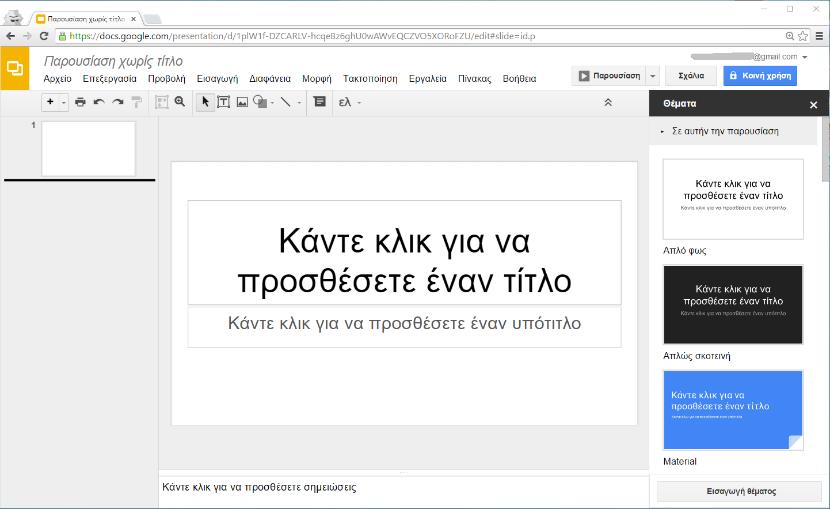Click zoom to fit icon
The height and width of the screenshot is (509, 830).
pyautogui.click(x=161, y=102)
